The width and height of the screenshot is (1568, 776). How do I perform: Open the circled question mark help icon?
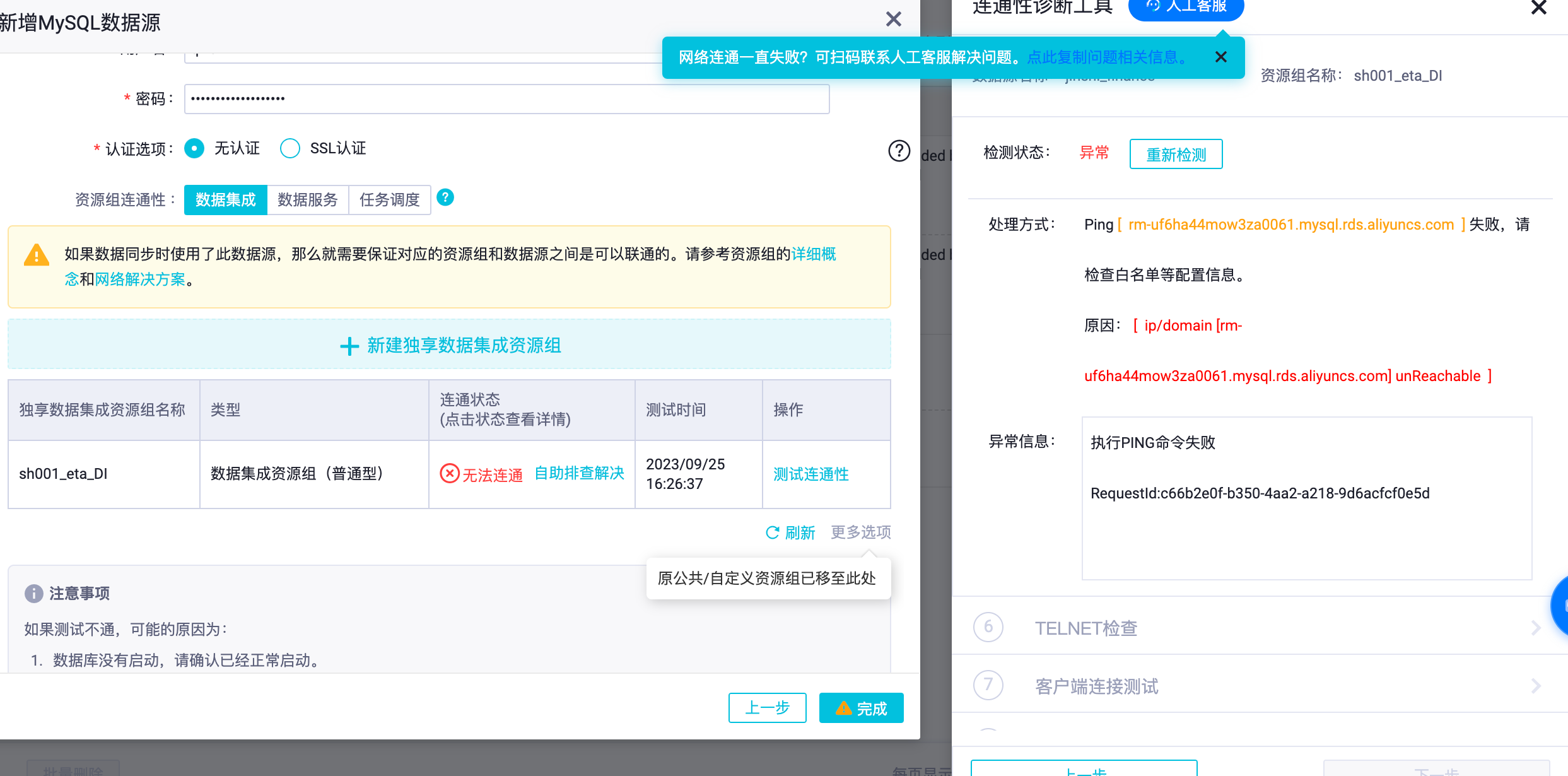tap(899, 151)
